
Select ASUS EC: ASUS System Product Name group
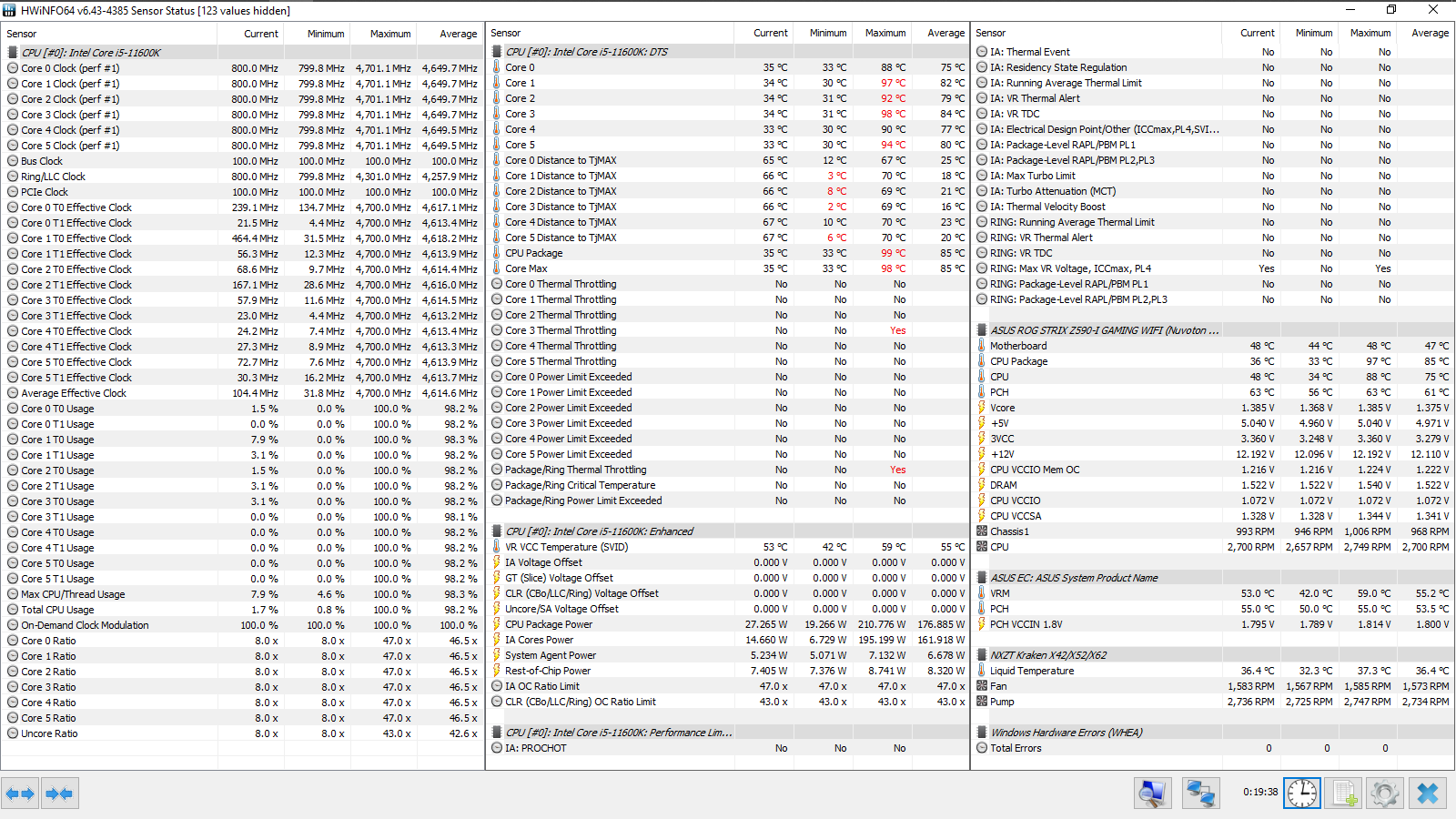coord(1214,578)
